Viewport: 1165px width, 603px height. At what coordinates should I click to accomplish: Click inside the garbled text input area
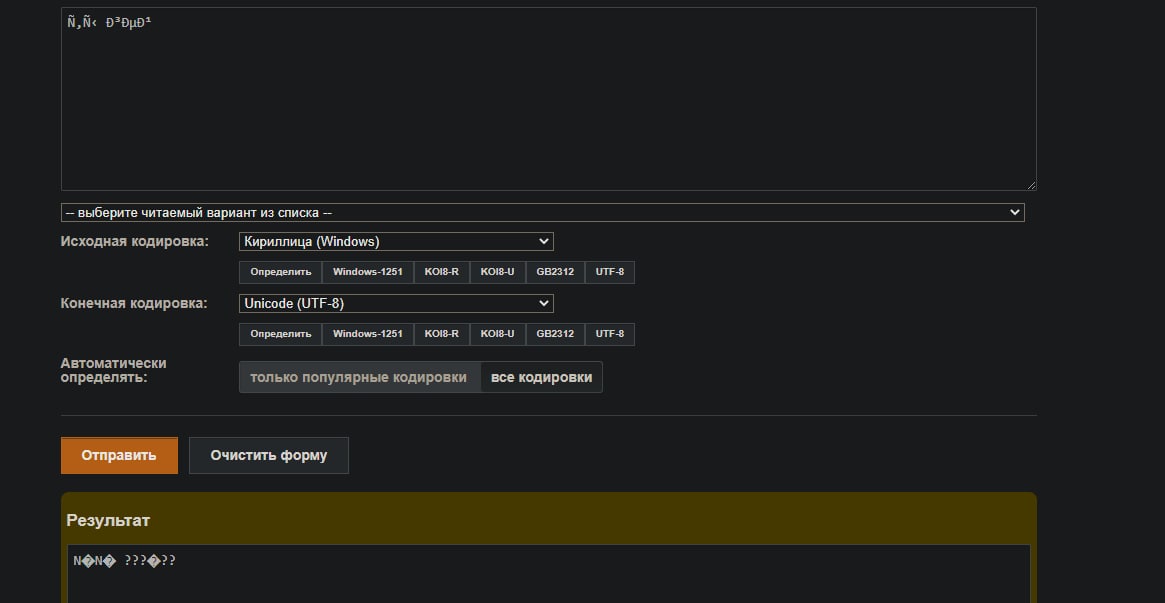548,99
